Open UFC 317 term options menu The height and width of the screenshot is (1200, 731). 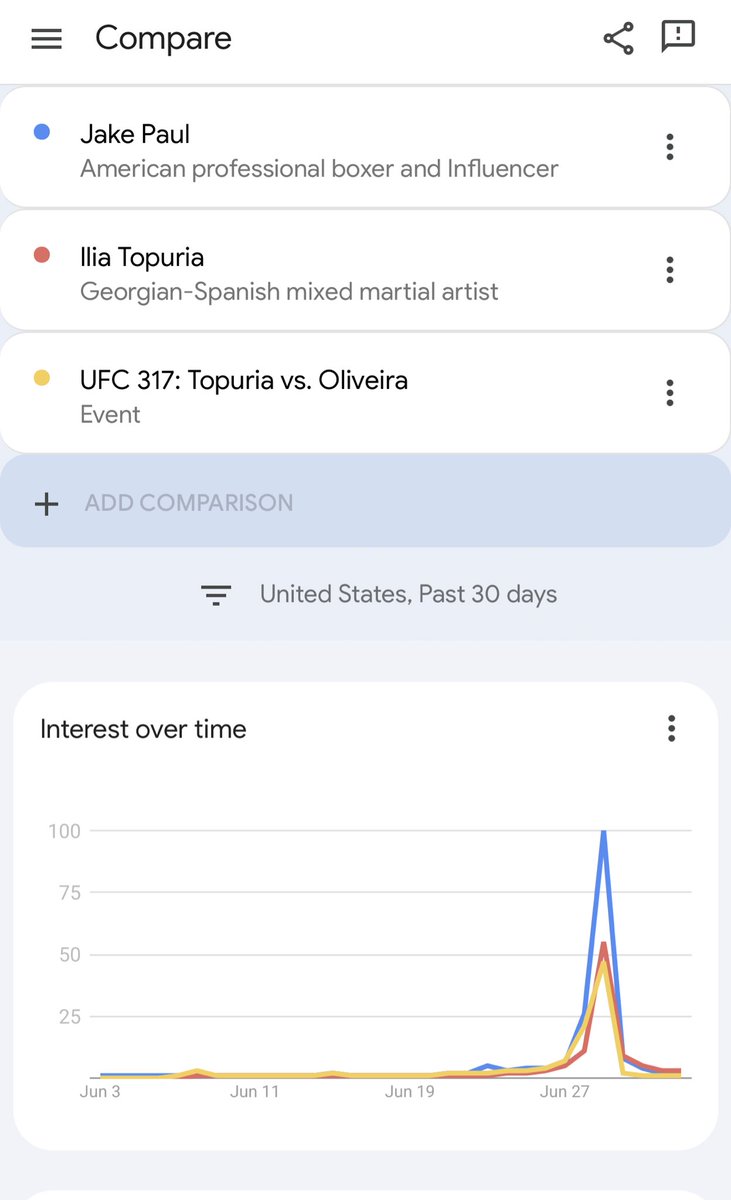[x=670, y=393]
